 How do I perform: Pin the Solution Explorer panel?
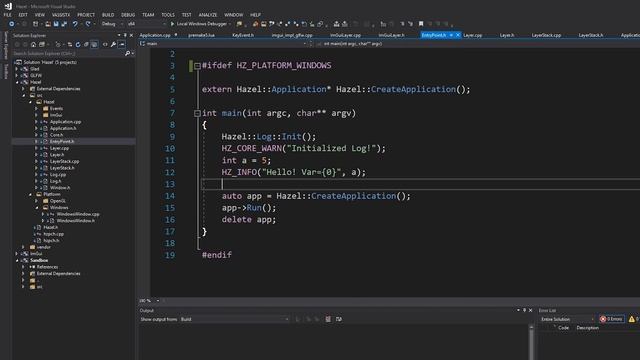point(125,36)
